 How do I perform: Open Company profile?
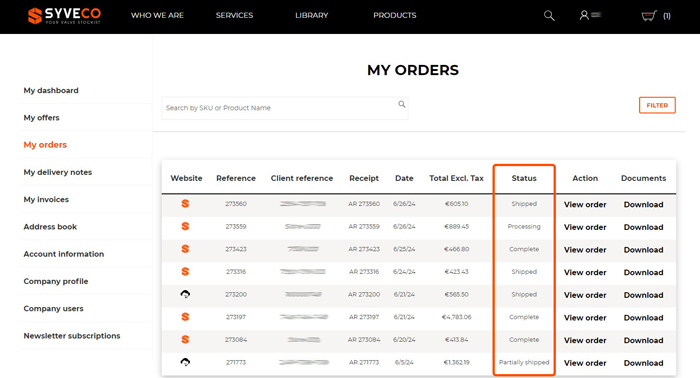[x=56, y=281]
